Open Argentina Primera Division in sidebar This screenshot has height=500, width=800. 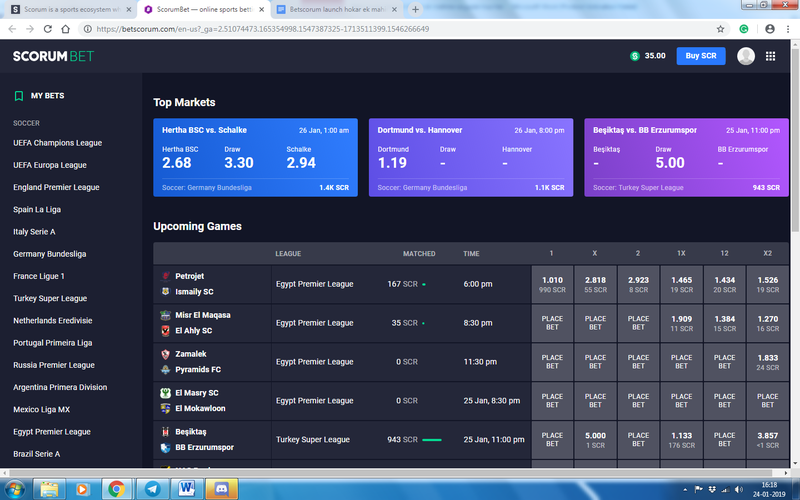pos(60,387)
